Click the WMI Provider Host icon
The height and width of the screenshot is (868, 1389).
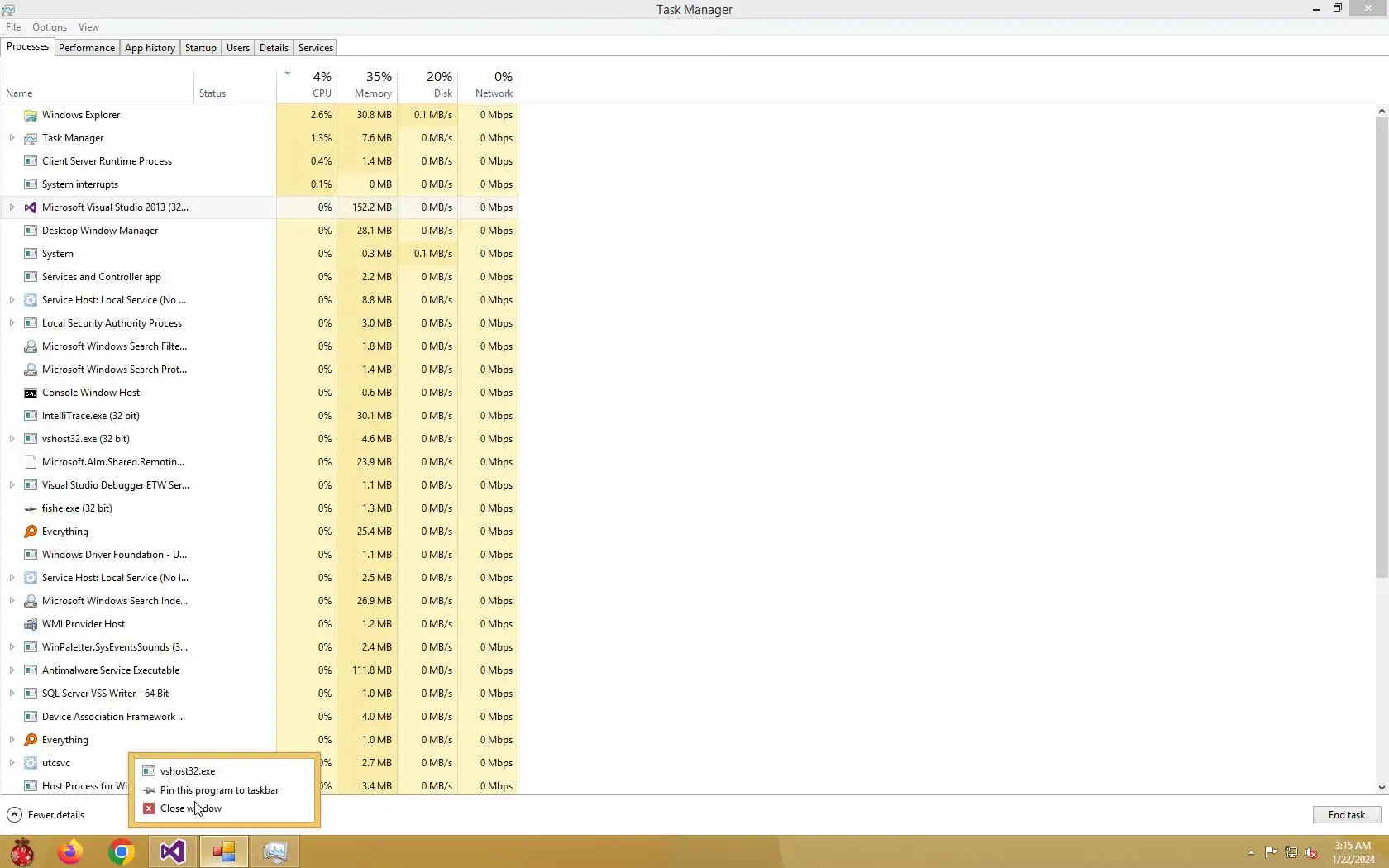(31, 624)
